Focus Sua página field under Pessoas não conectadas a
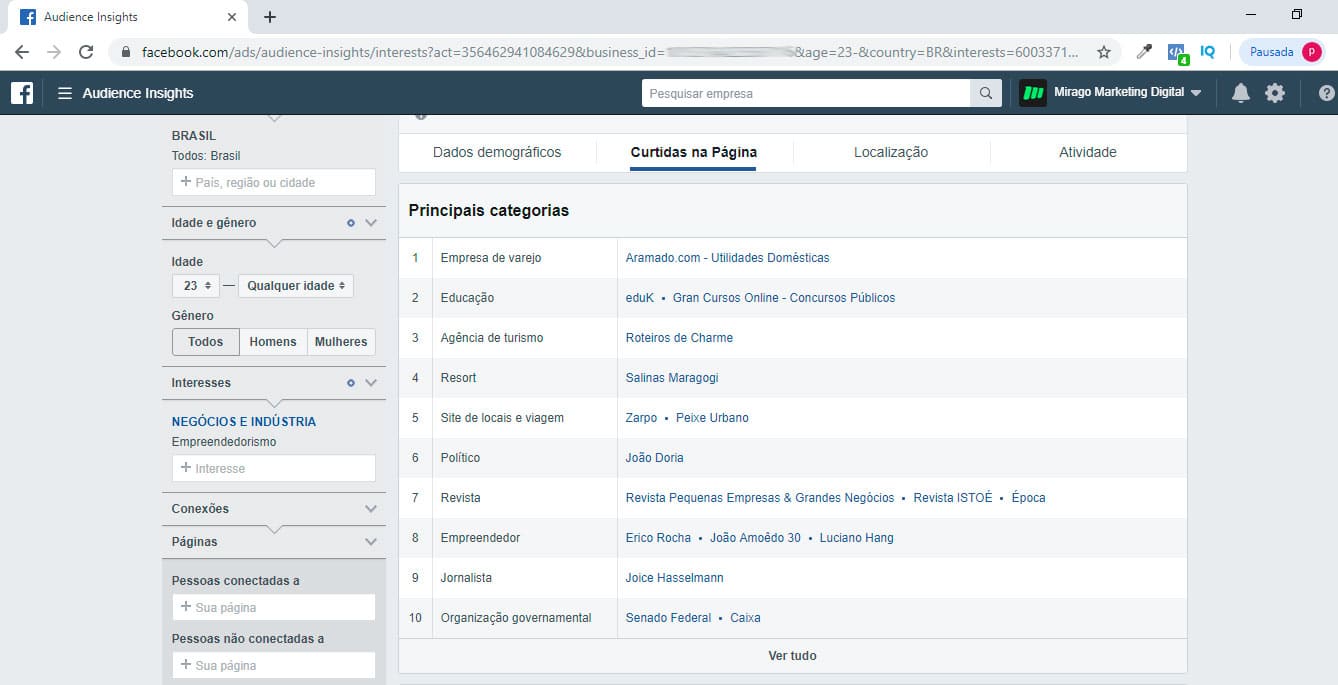The height and width of the screenshot is (685, 1338). pyautogui.click(x=274, y=665)
